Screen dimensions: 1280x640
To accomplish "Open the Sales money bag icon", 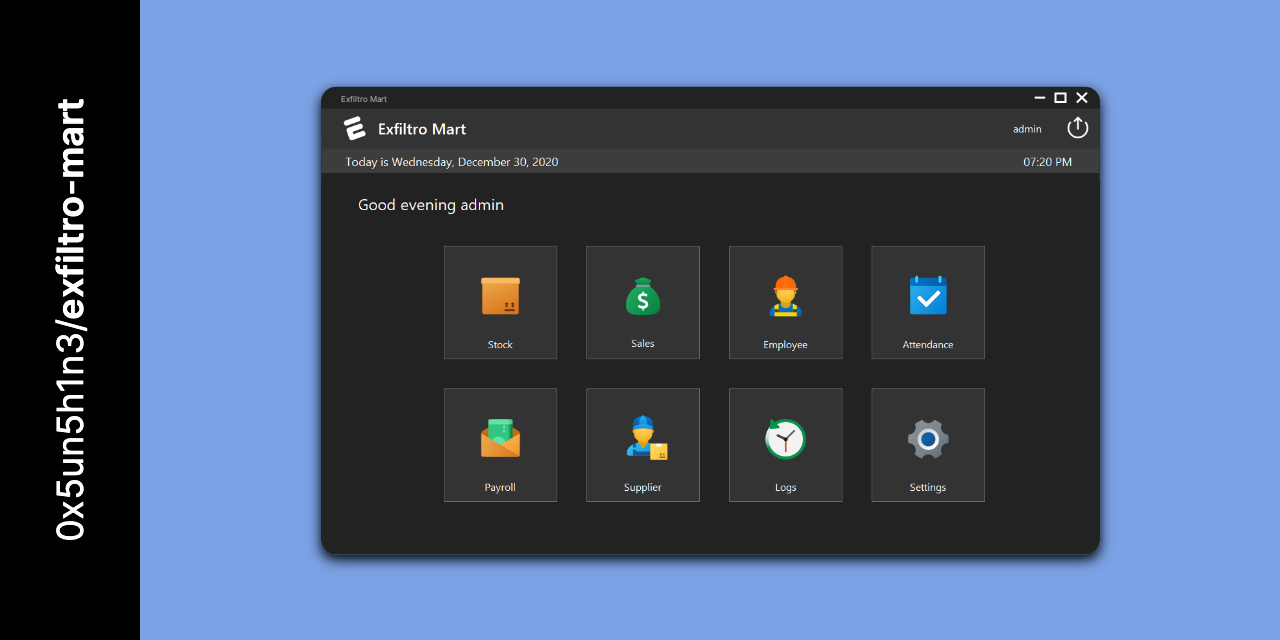I will click(643, 296).
